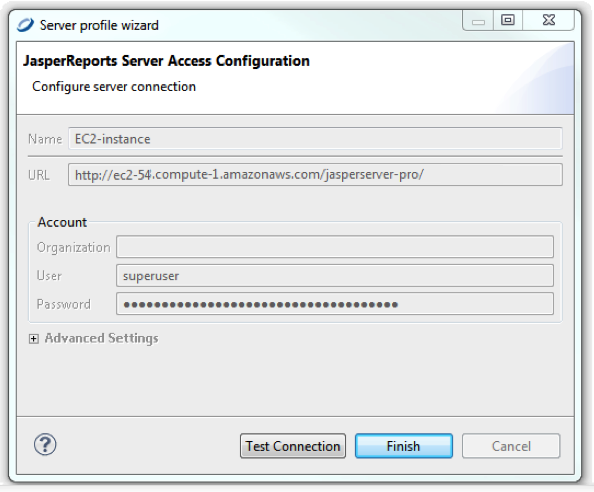Image resolution: width=594 pixels, height=492 pixels.
Task: Click the Advanced Settings label text
Action: [102, 338]
